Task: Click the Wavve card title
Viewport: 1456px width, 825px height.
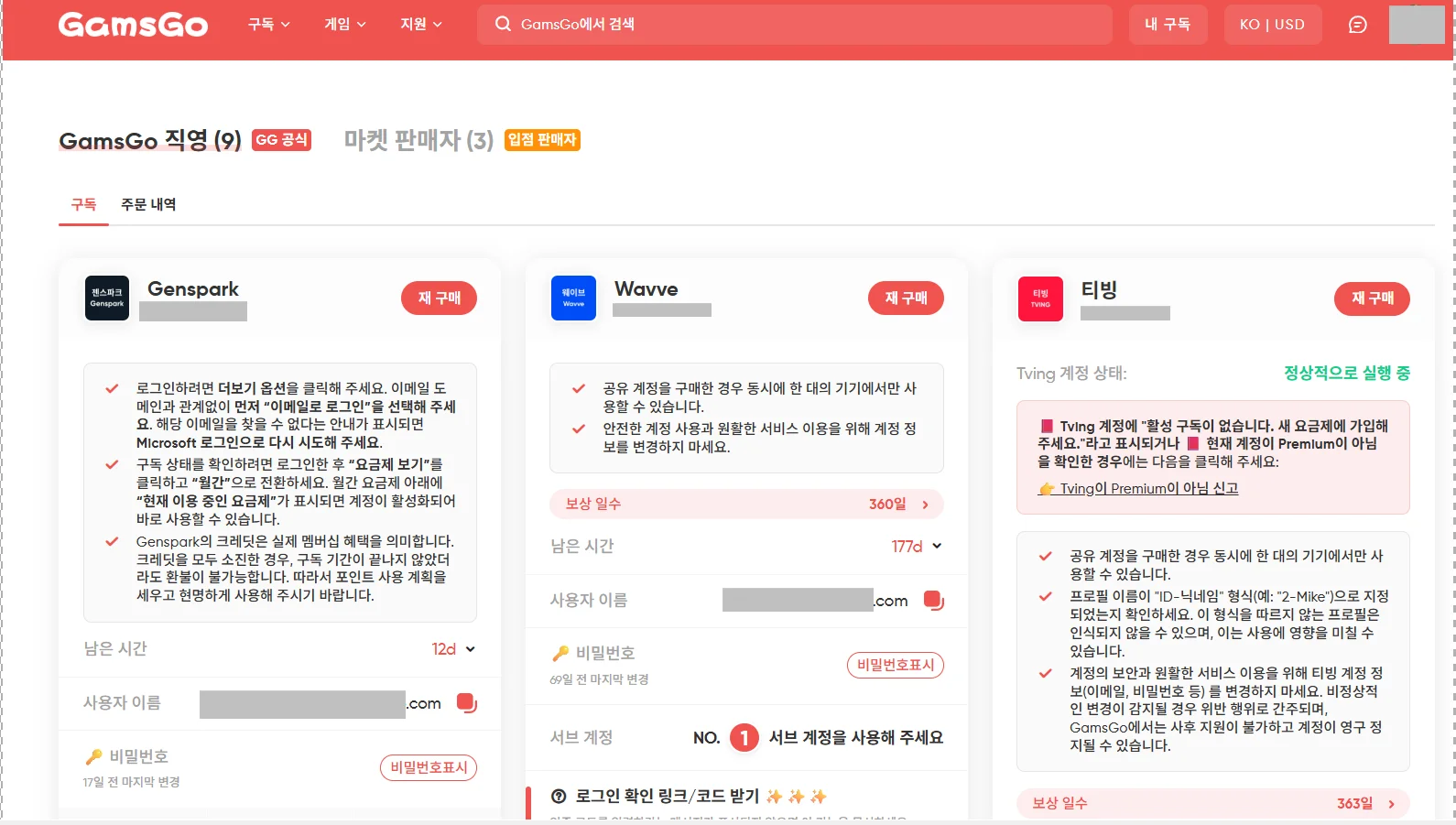Action: click(x=647, y=289)
